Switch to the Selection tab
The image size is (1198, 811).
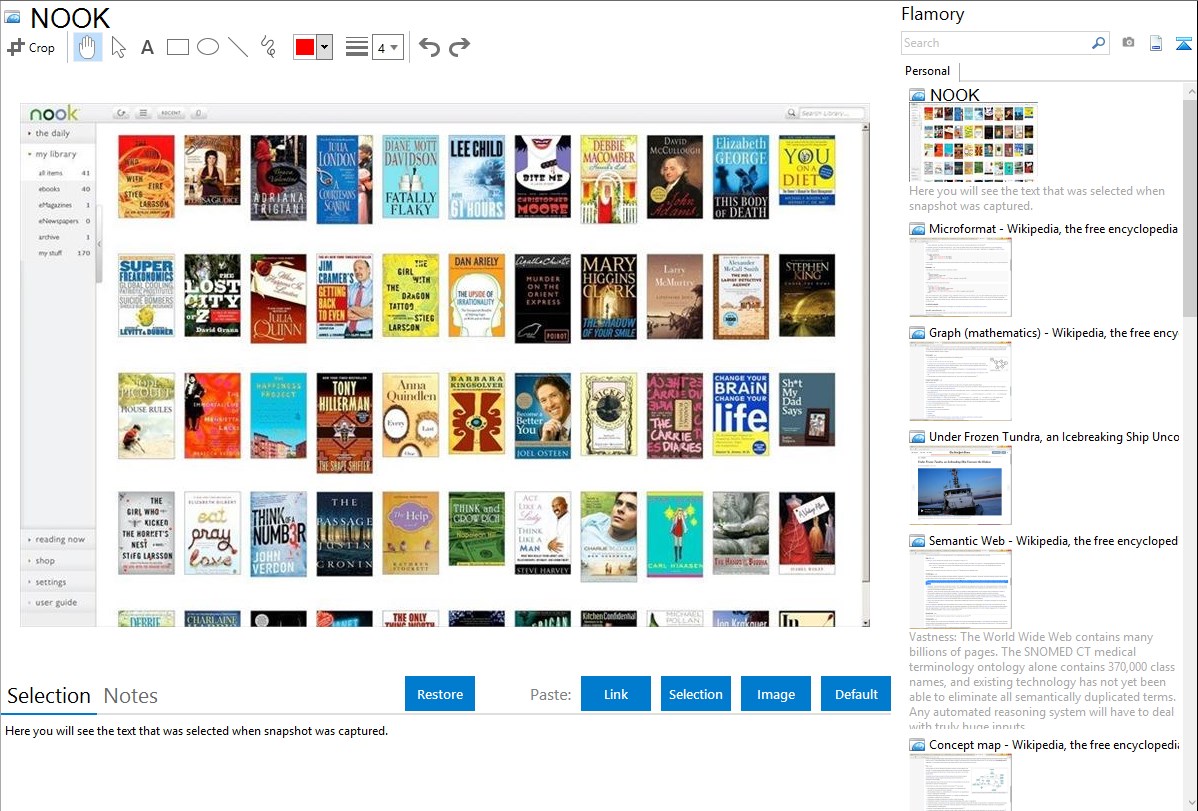(x=49, y=696)
